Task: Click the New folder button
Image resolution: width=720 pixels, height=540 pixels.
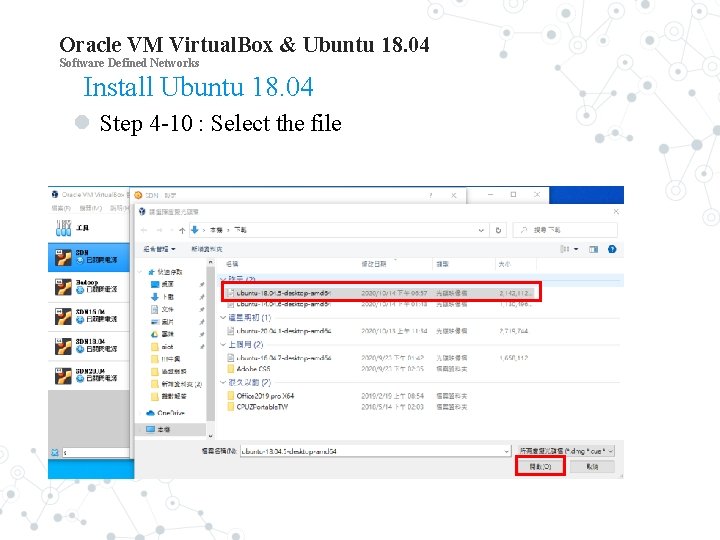Action: [207, 249]
